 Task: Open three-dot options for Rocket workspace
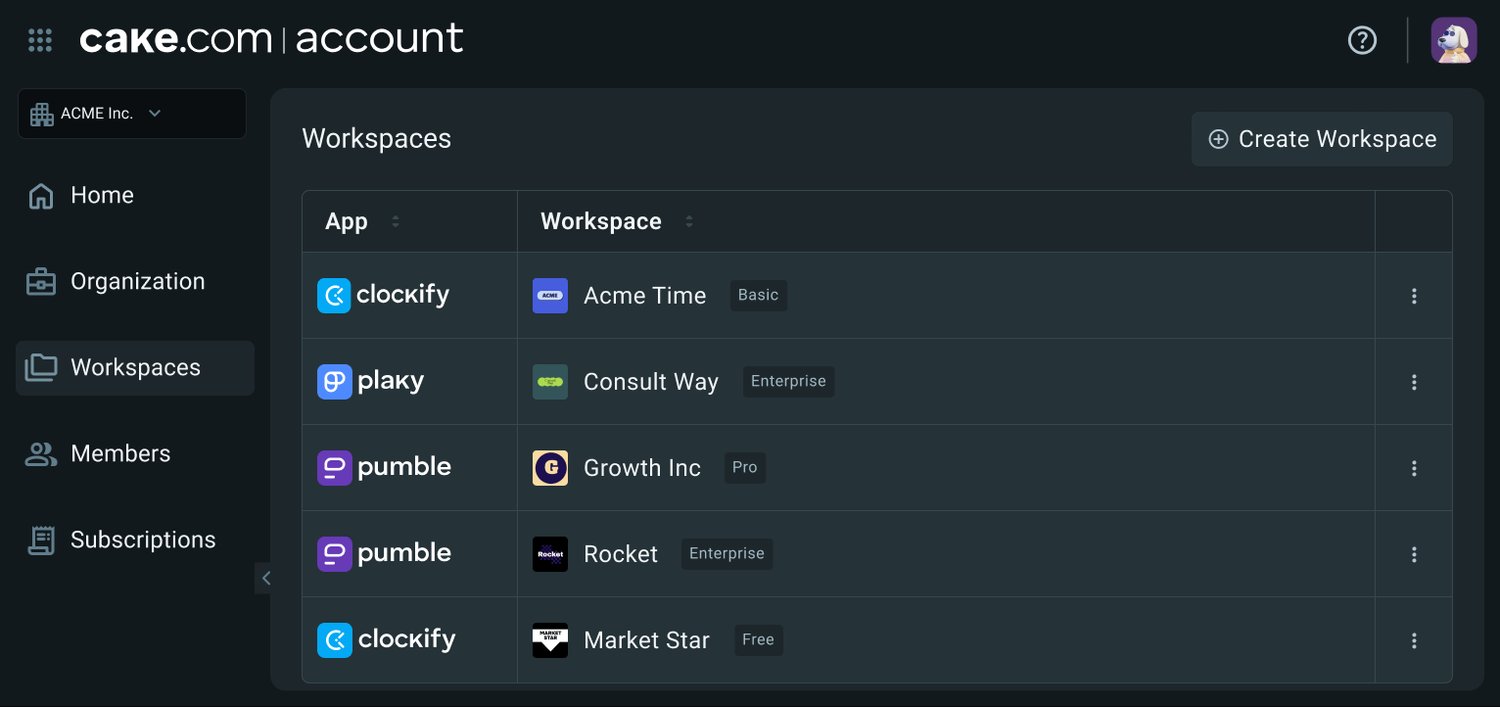tap(1413, 554)
